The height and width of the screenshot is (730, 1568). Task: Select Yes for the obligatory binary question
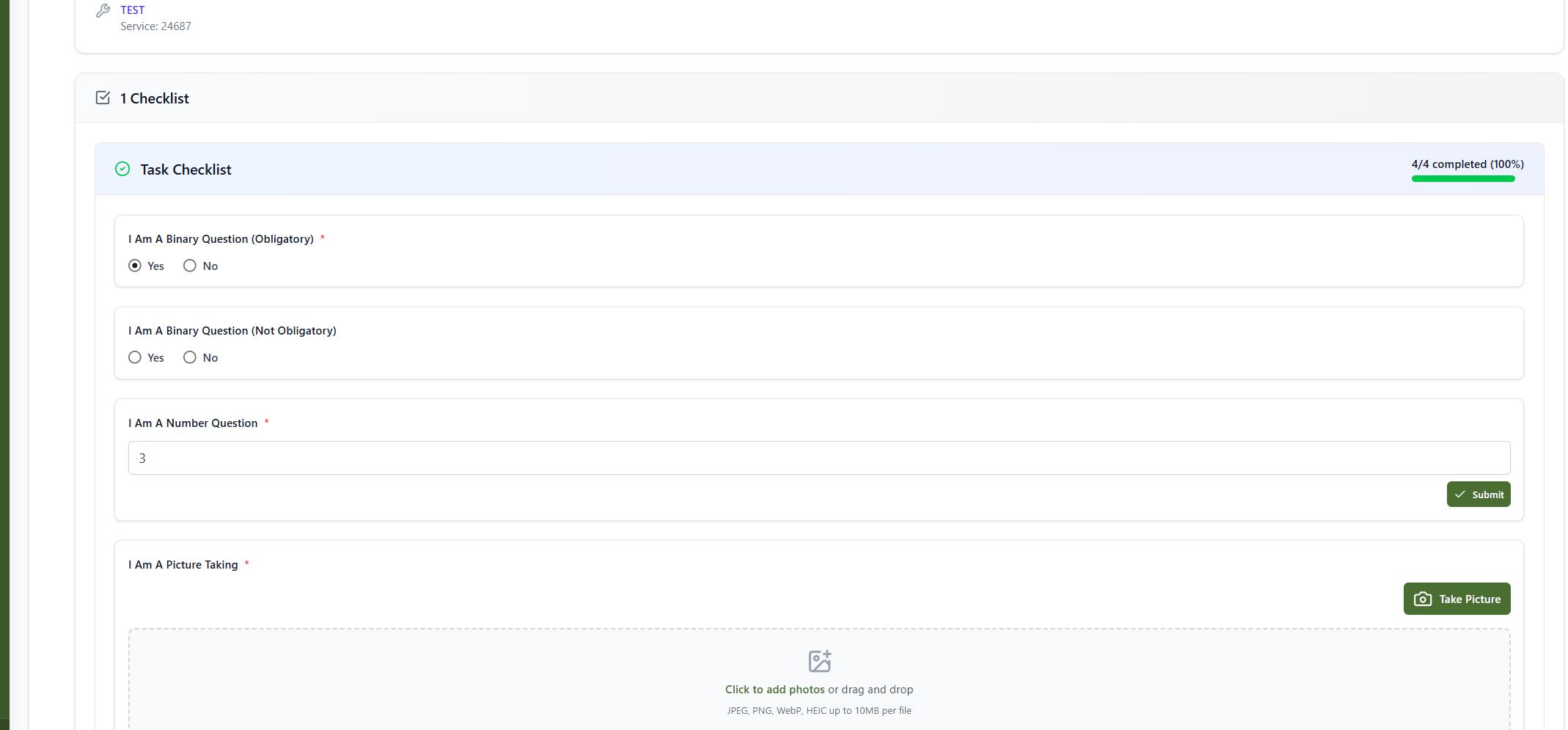135,266
